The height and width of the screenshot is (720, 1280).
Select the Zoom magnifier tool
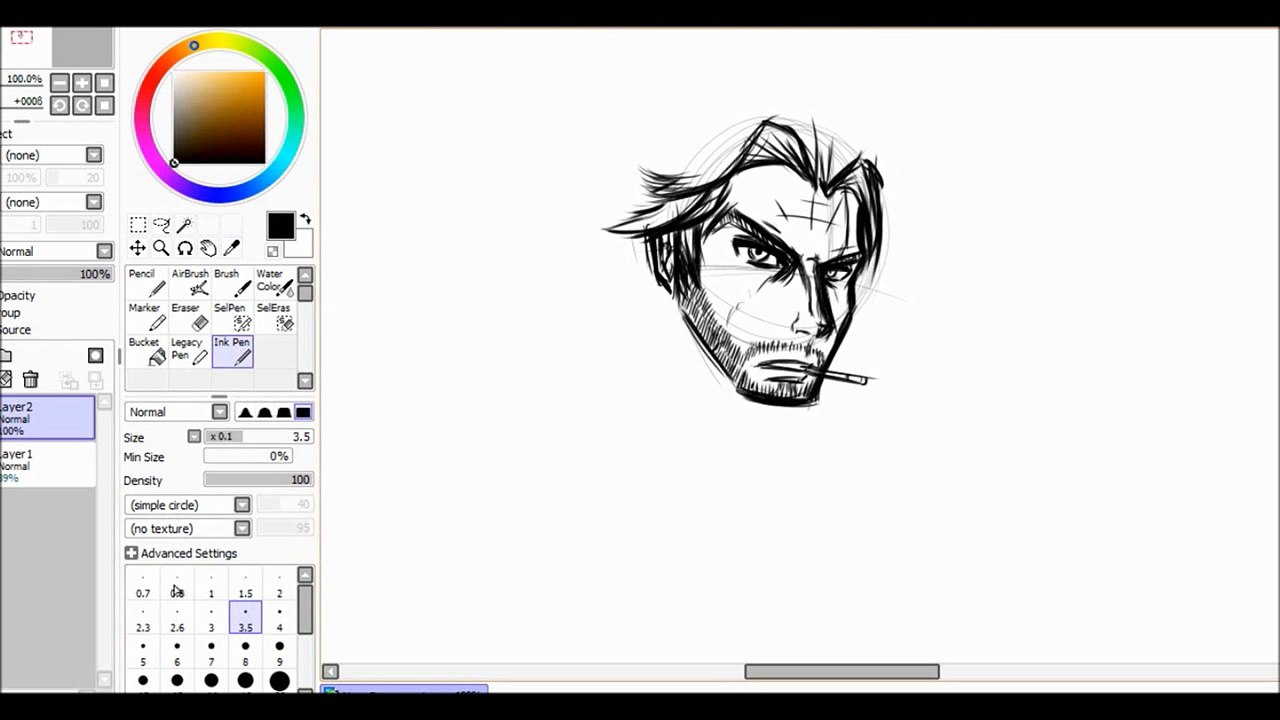coord(161,248)
